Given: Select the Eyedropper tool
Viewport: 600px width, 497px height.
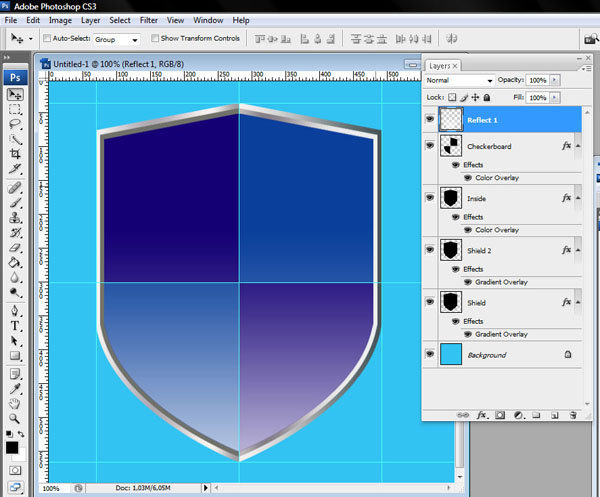Looking at the screenshot, I should point(15,389).
